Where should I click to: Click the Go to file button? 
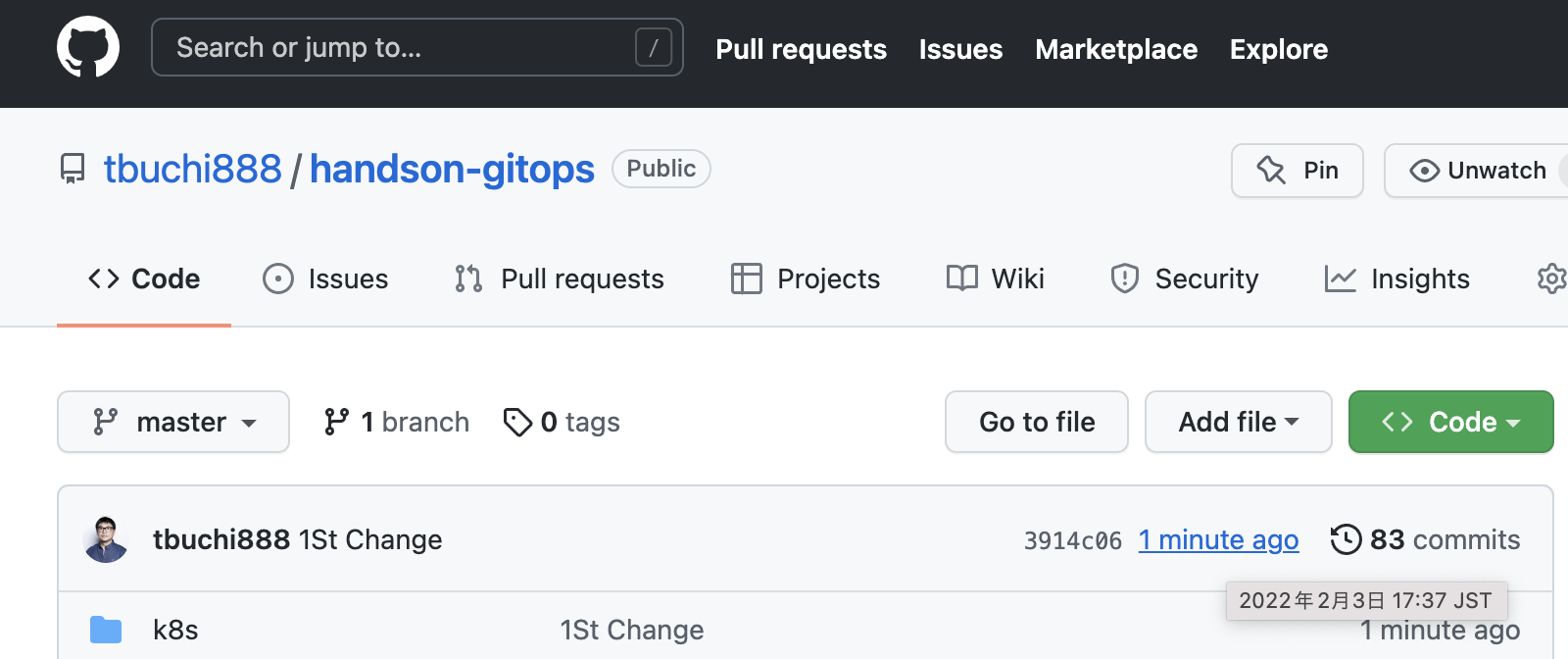click(x=1037, y=422)
